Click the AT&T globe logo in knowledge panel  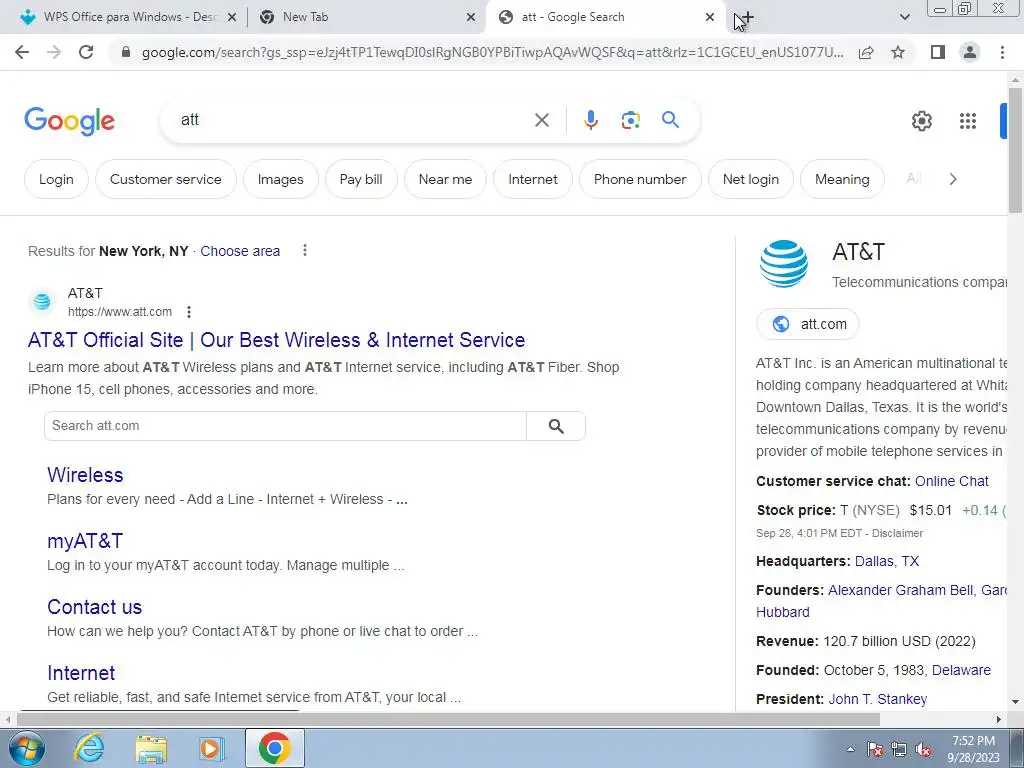(784, 264)
